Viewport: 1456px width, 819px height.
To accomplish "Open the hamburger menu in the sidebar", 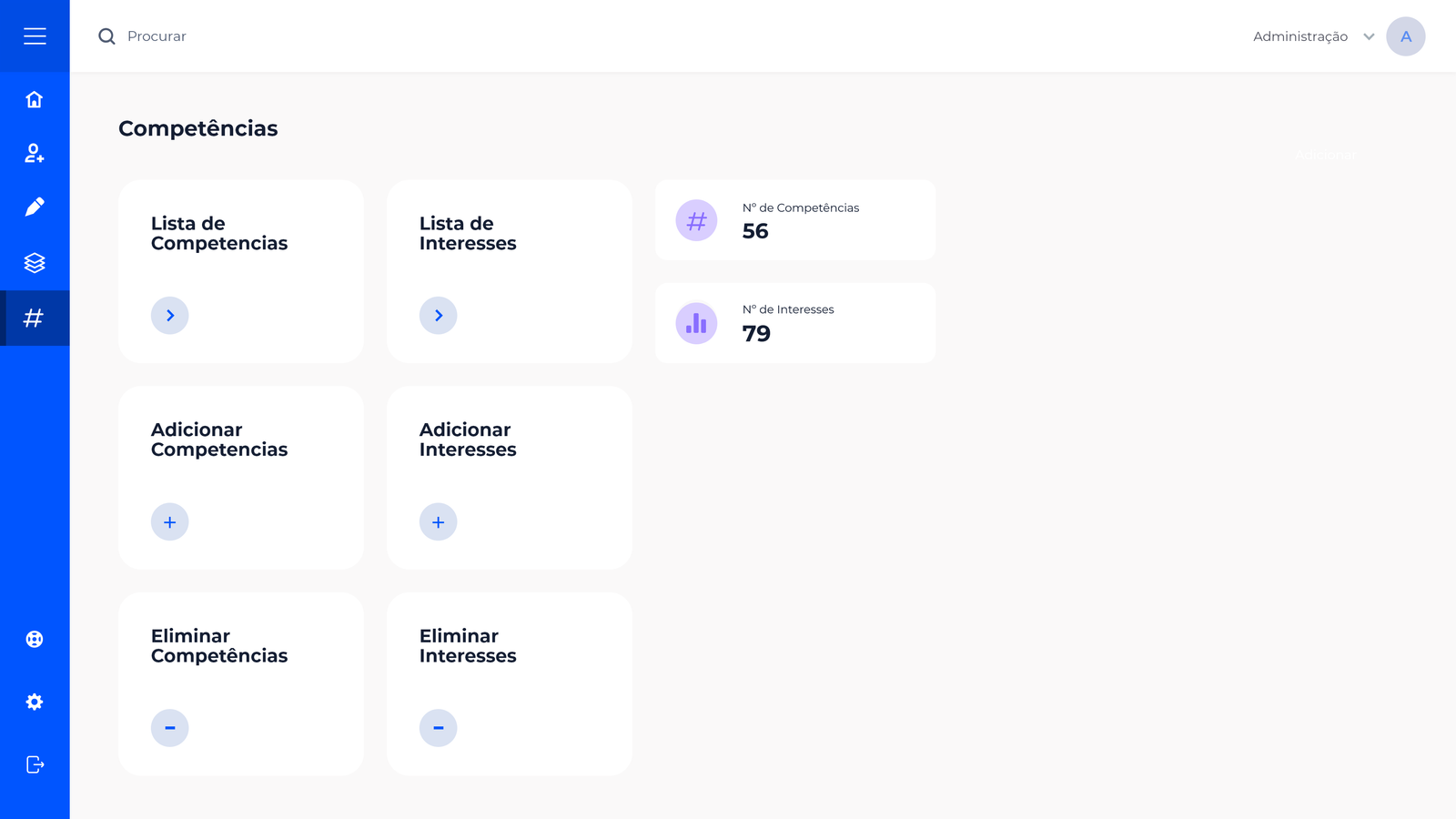I will [x=35, y=36].
